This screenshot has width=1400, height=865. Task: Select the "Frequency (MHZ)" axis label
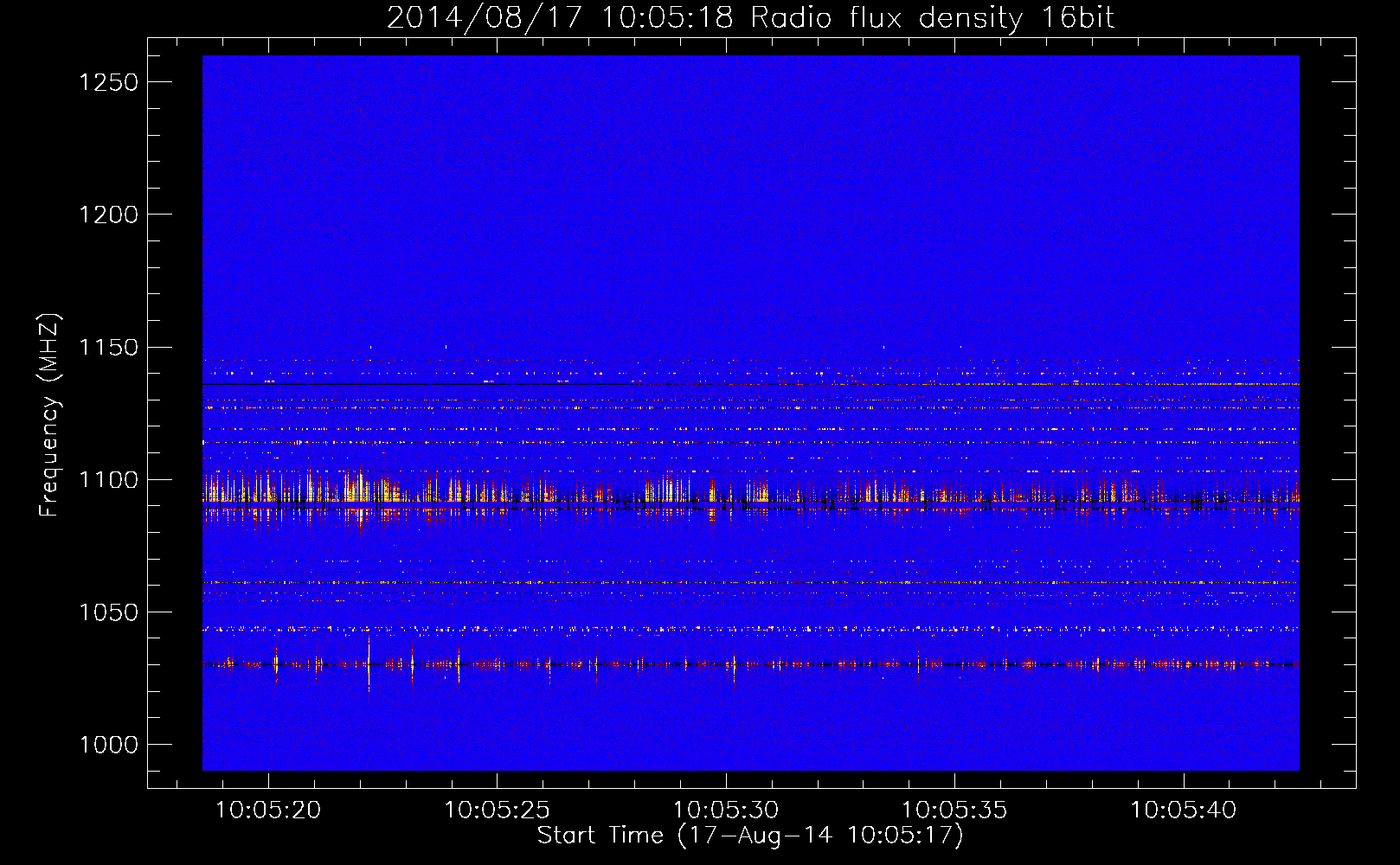pyautogui.click(x=50, y=415)
